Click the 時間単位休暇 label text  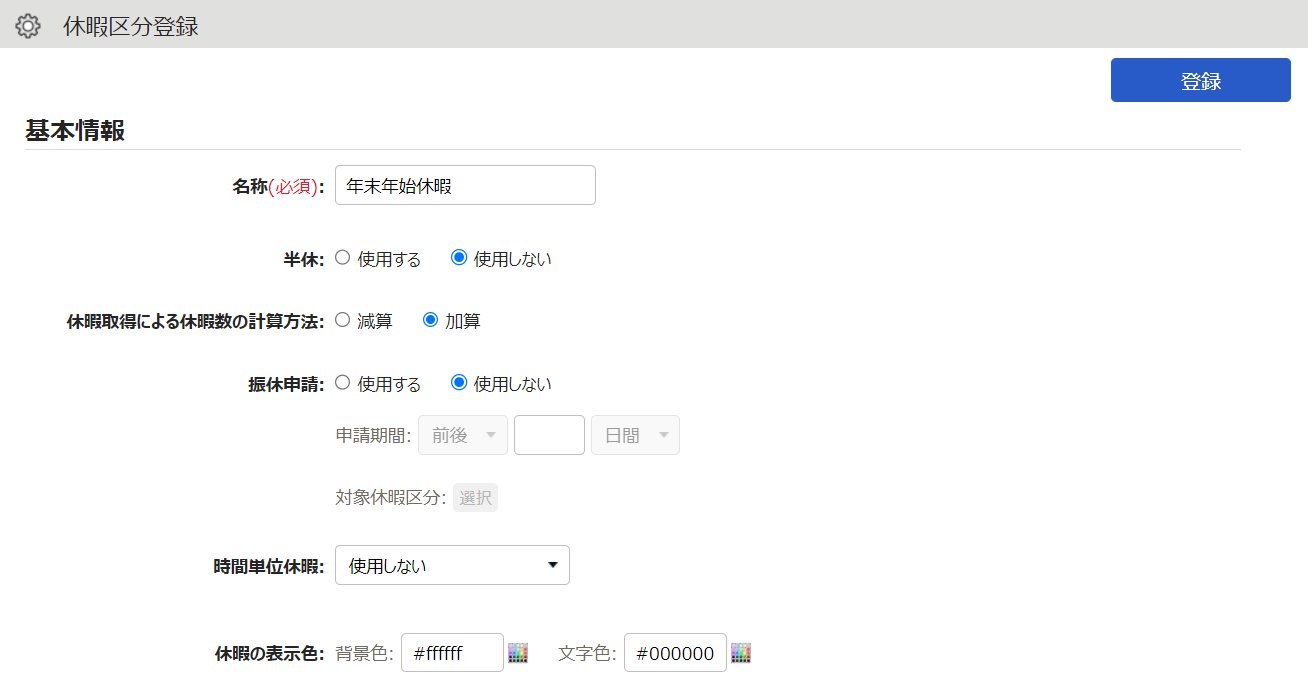click(x=270, y=566)
